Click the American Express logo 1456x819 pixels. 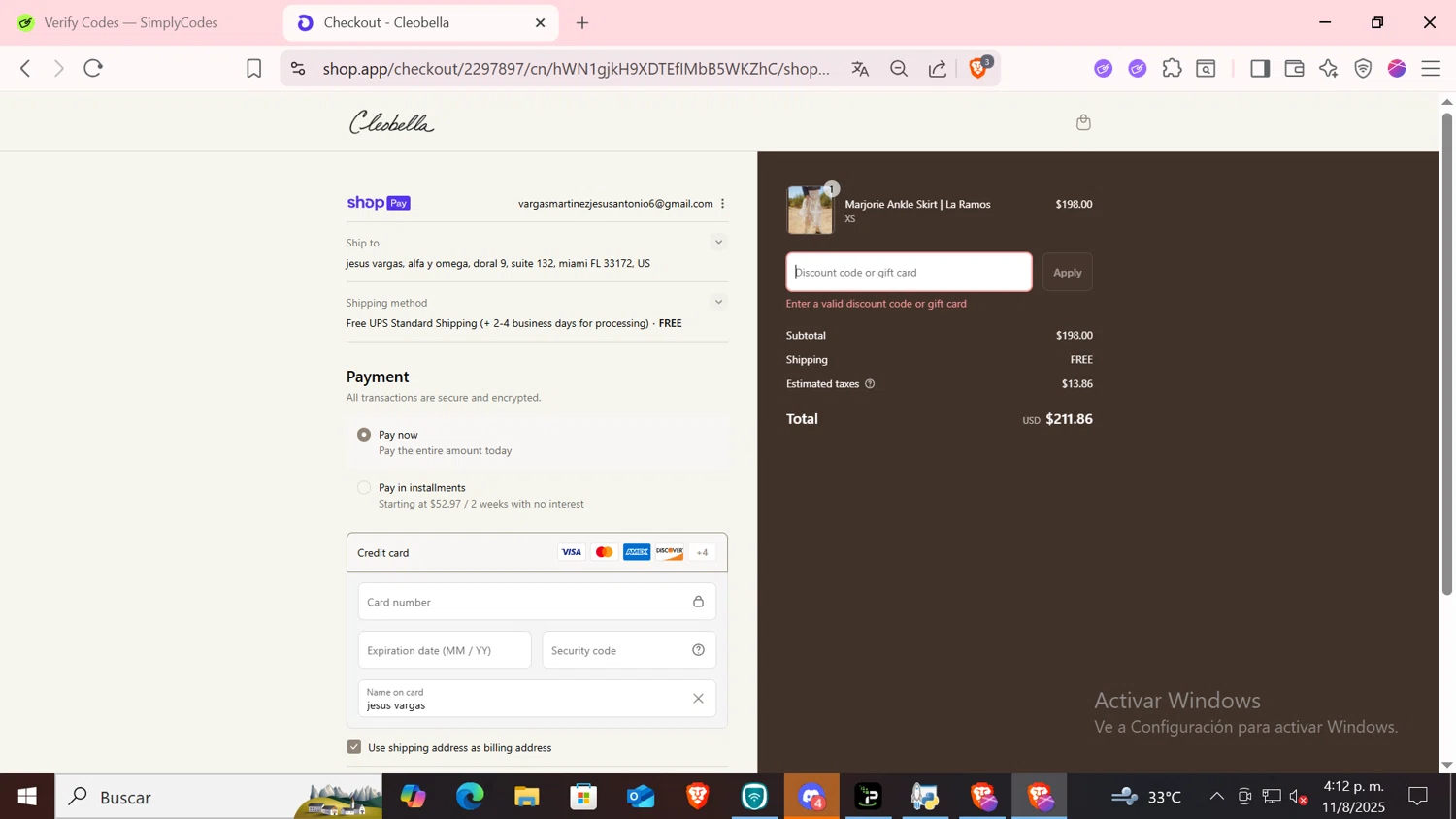[x=637, y=552]
